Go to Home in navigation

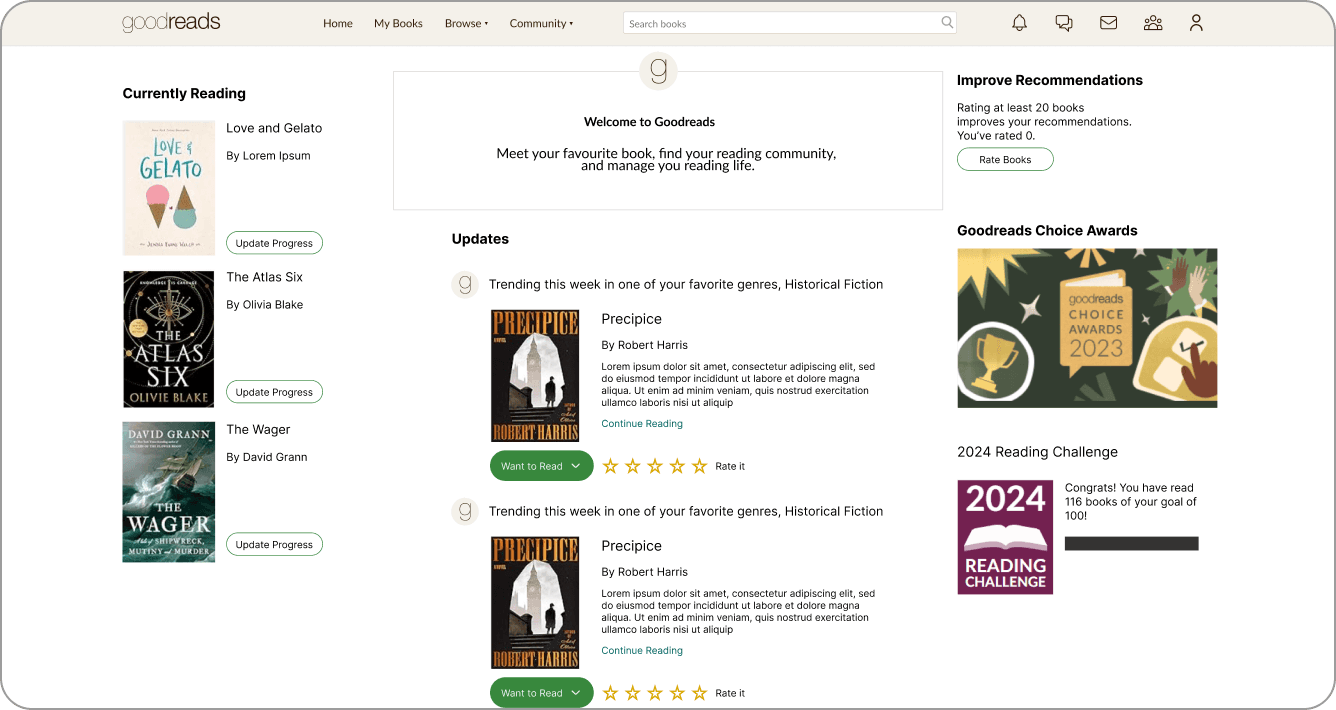coord(338,23)
